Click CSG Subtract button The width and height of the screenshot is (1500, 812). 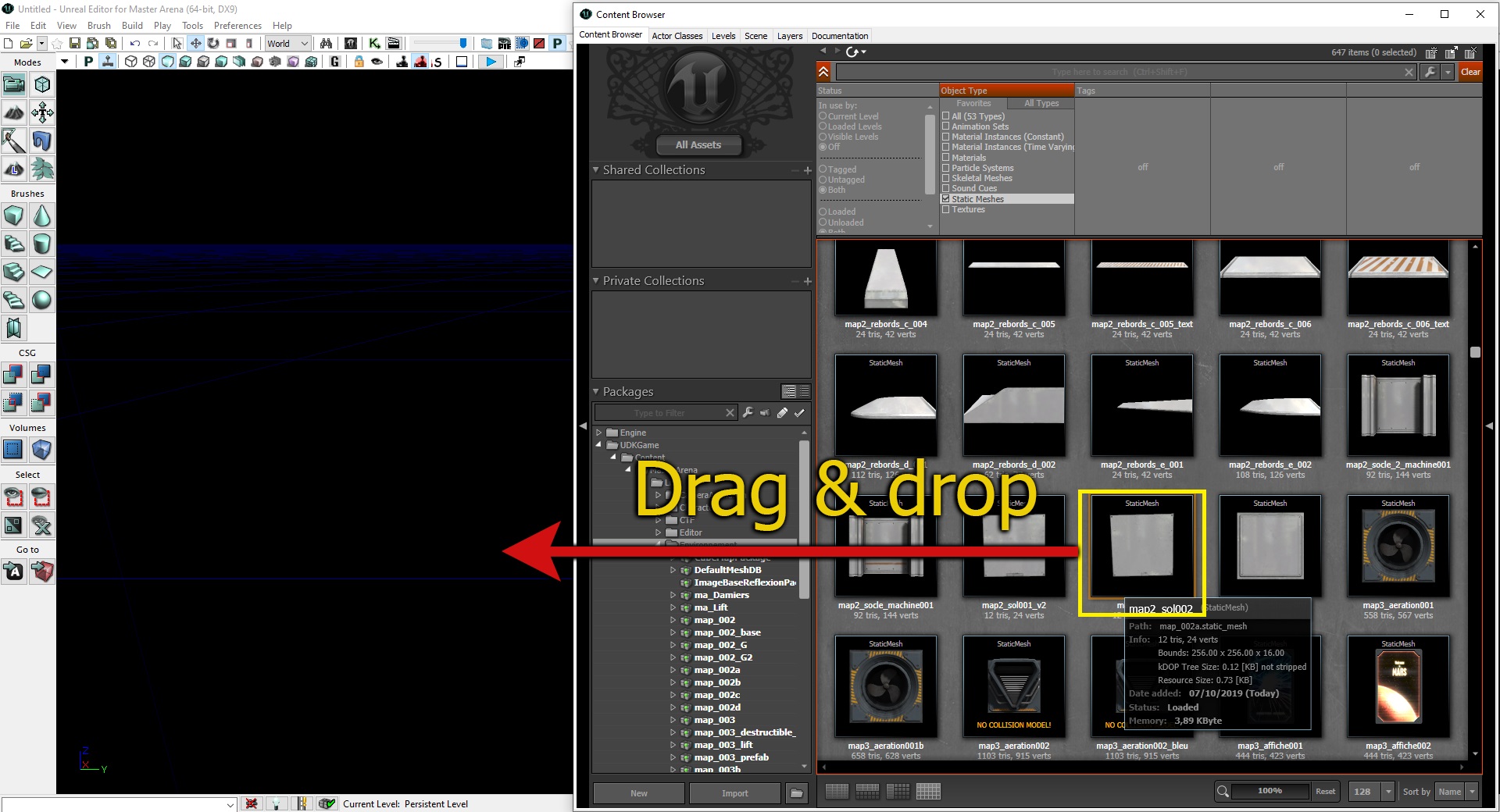42,375
